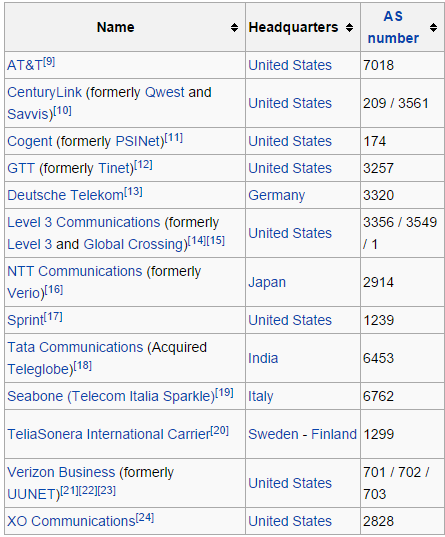Viewport: 445px width, 537px height.
Task: Open citation [17] after Sprint
Action: [53, 317]
